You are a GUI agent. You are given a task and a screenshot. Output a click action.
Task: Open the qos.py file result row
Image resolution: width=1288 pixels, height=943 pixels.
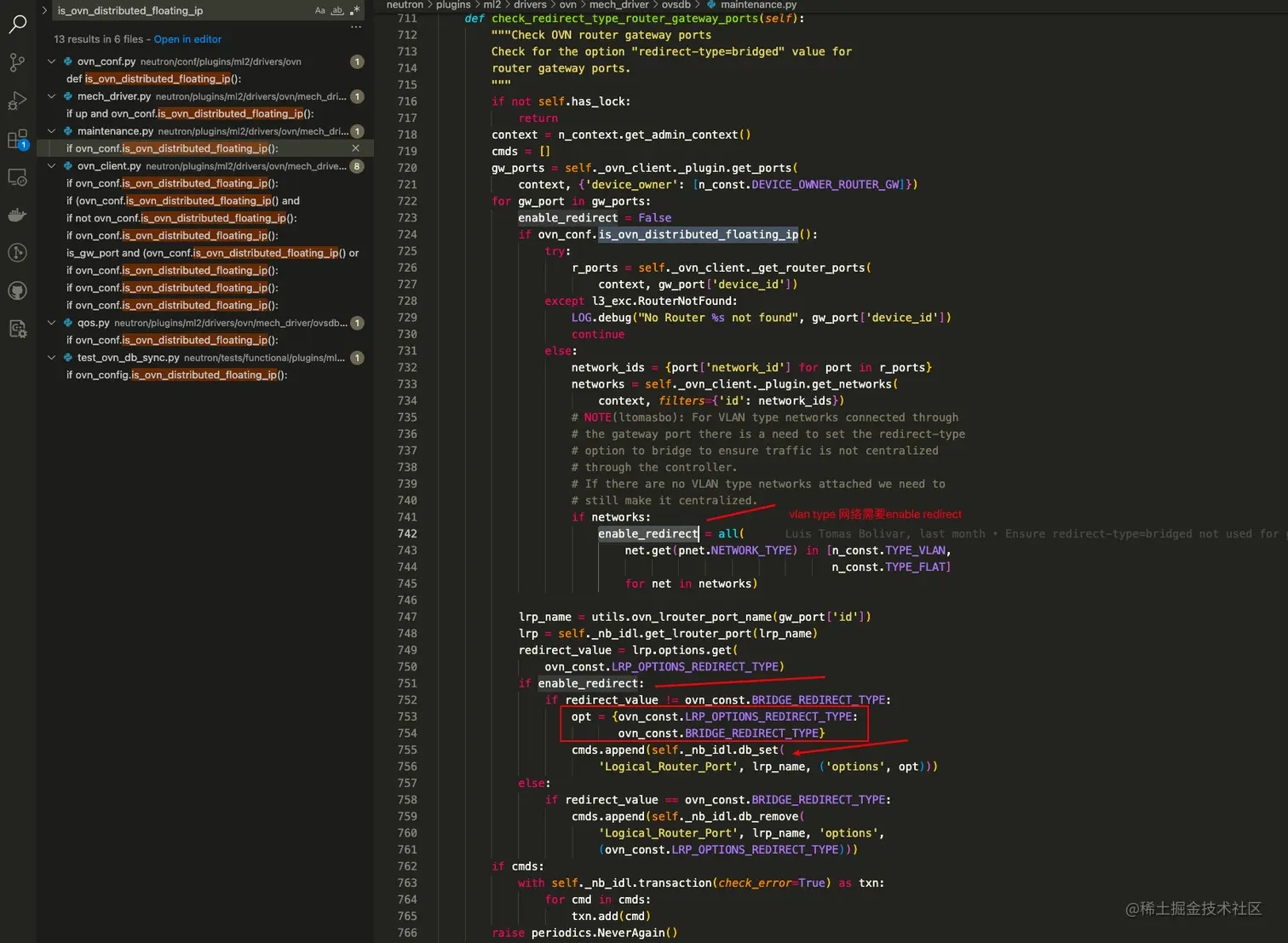click(204, 323)
